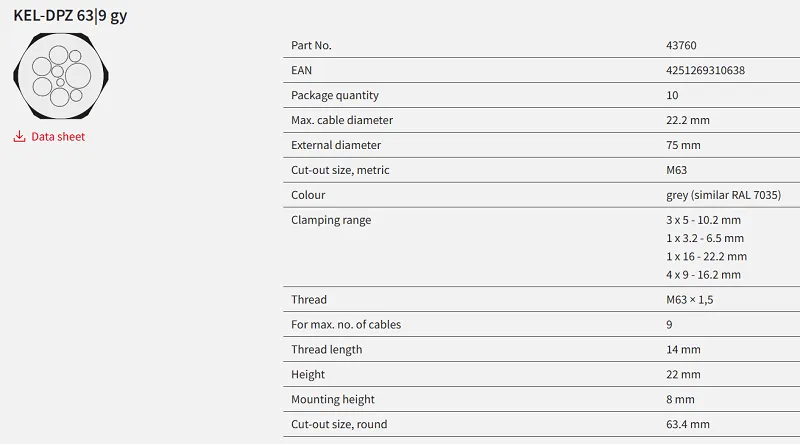The height and width of the screenshot is (444, 800).
Task: Click the Clamping range label
Action: [331, 220]
